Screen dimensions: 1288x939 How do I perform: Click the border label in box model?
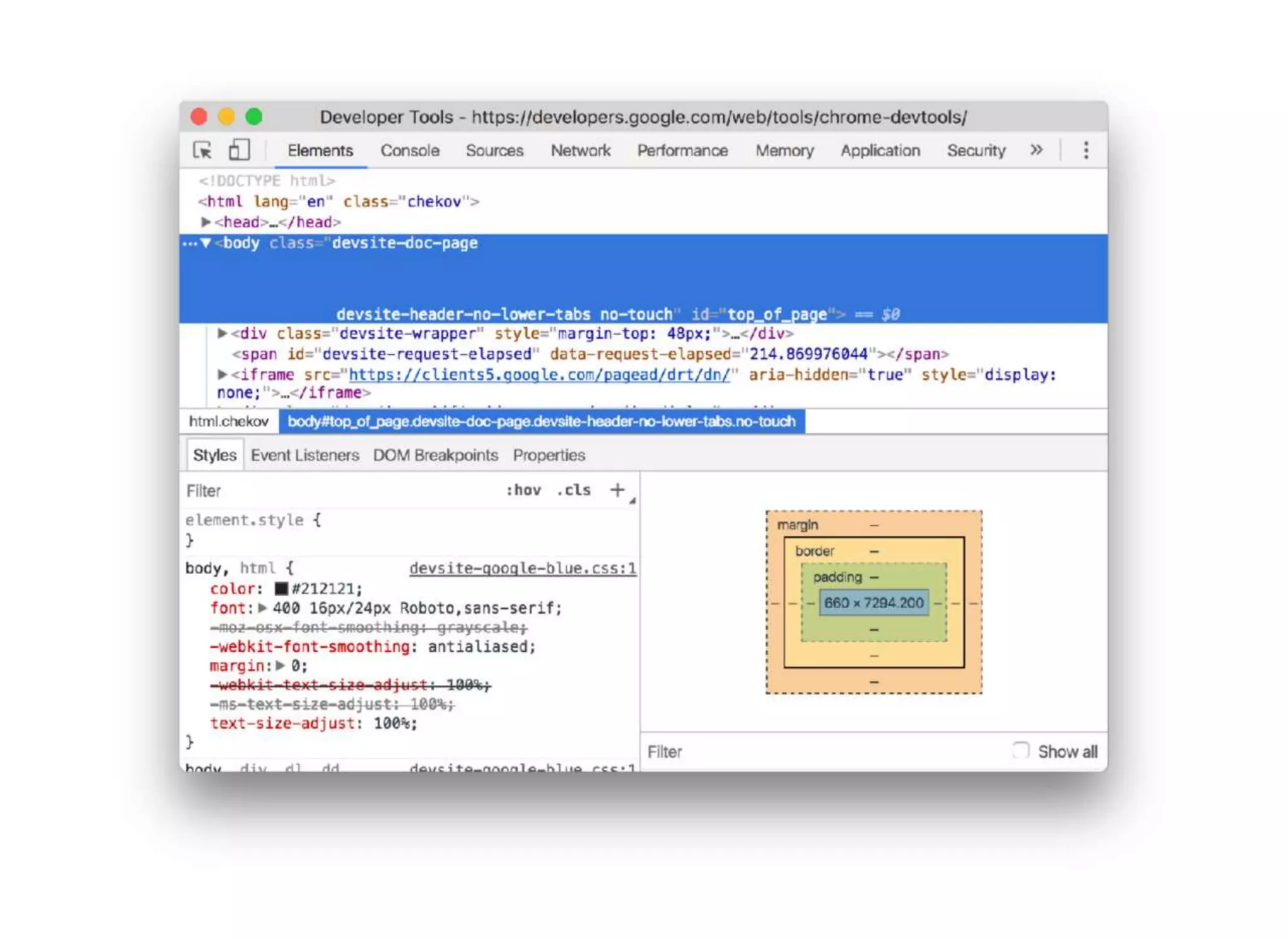point(814,551)
